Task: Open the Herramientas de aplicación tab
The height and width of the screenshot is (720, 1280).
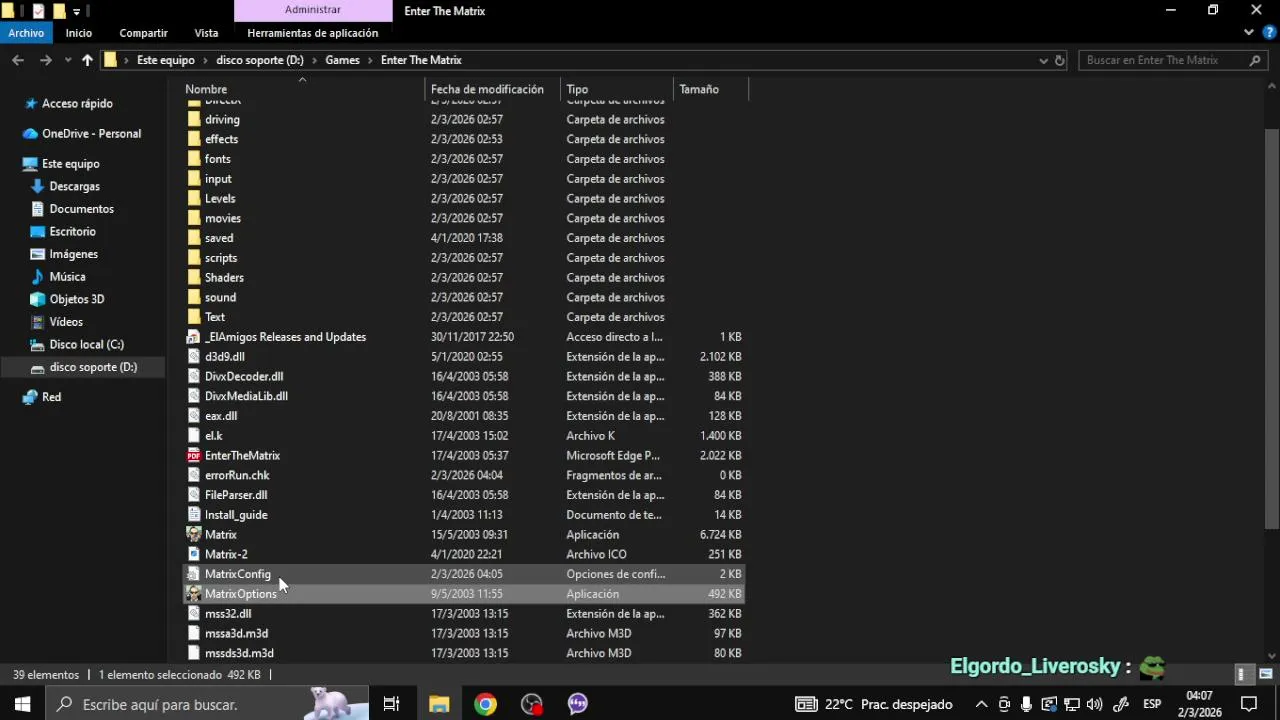Action: coord(313,33)
